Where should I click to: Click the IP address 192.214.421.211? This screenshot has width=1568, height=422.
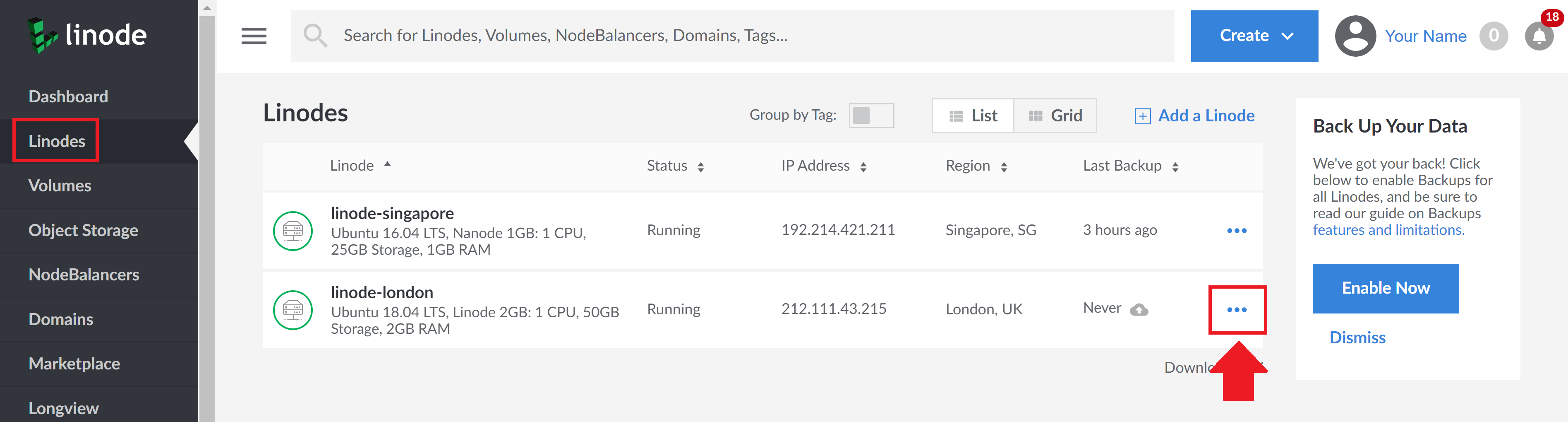(x=837, y=230)
